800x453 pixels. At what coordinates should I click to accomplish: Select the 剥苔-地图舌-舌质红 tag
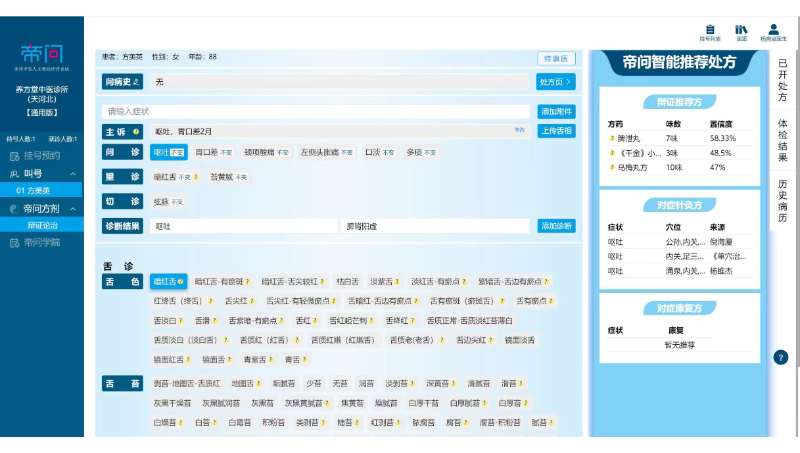pyautogui.click(x=187, y=384)
